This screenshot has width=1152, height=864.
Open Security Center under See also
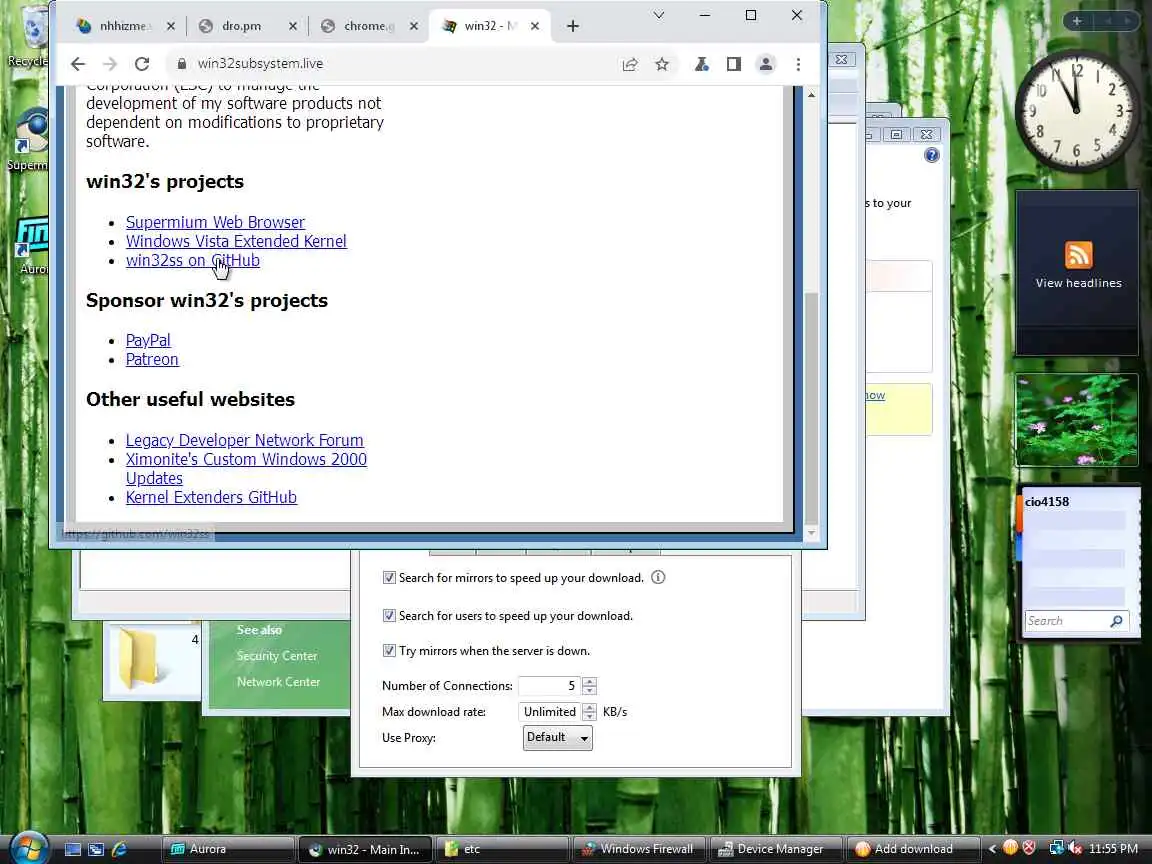pyautogui.click(x=277, y=656)
